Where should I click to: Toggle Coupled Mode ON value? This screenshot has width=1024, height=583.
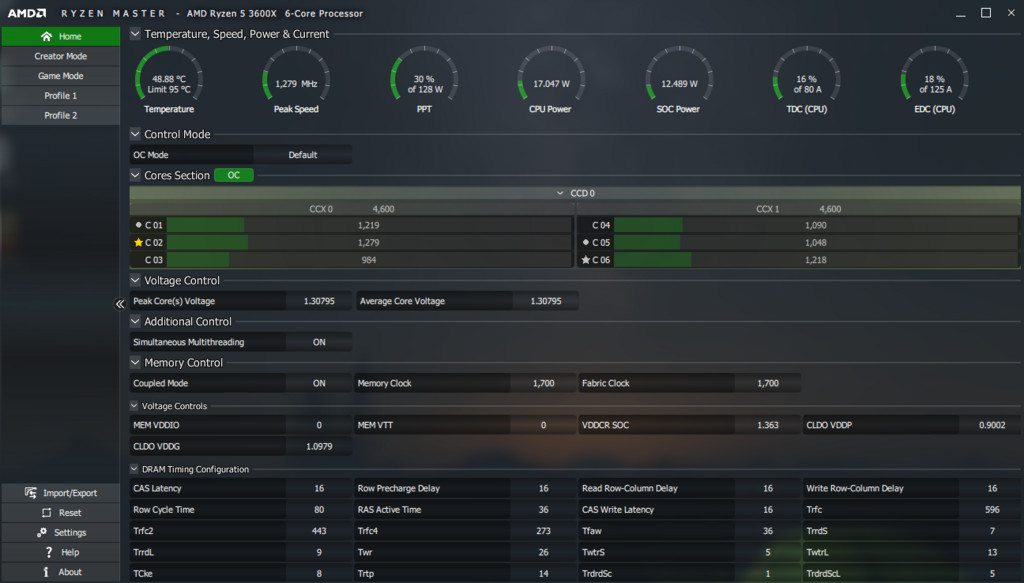click(319, 383)
